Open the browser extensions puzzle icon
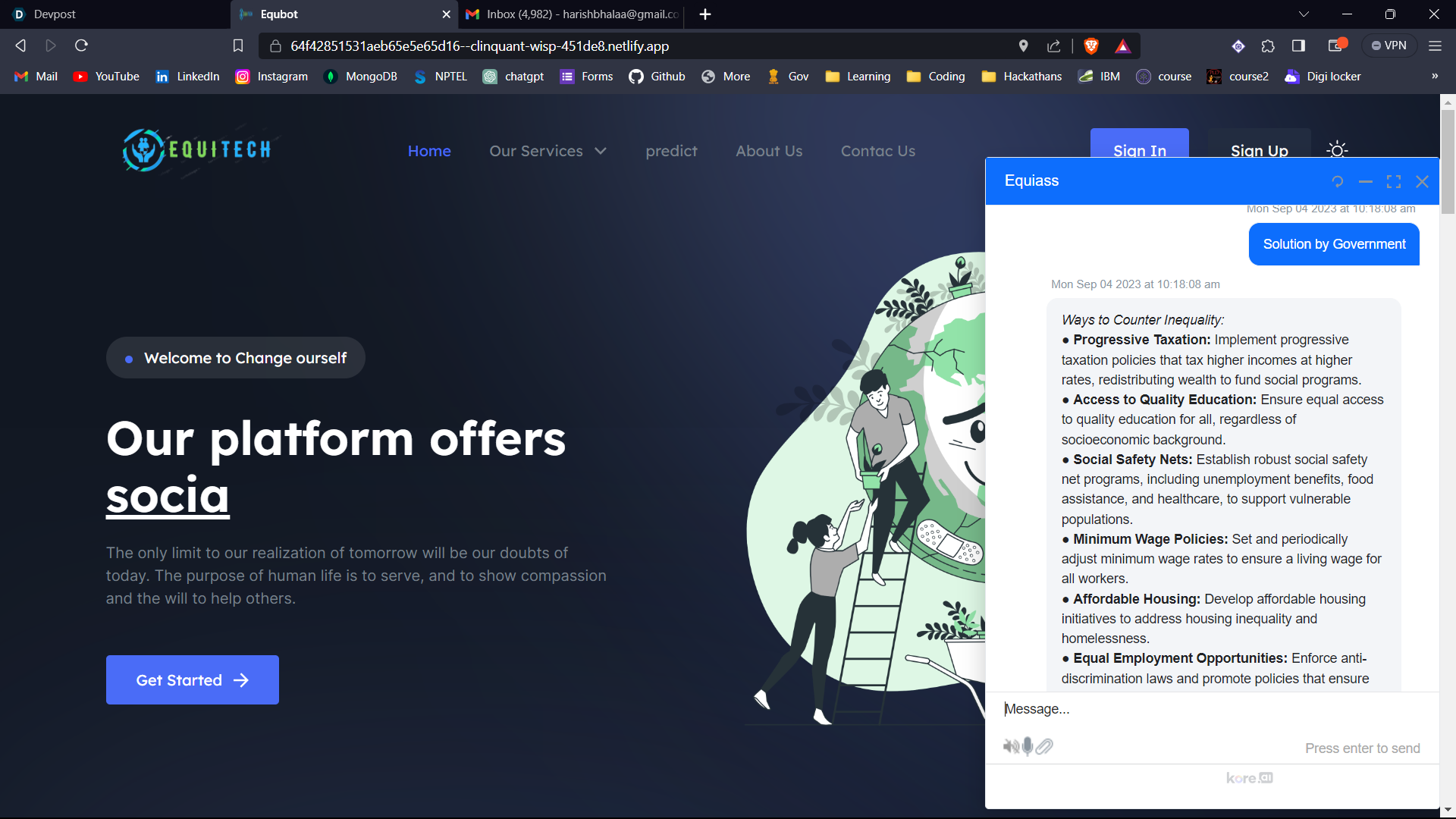The height and width of the screenshot is (819, 1456). click(x=1268, y=46)
